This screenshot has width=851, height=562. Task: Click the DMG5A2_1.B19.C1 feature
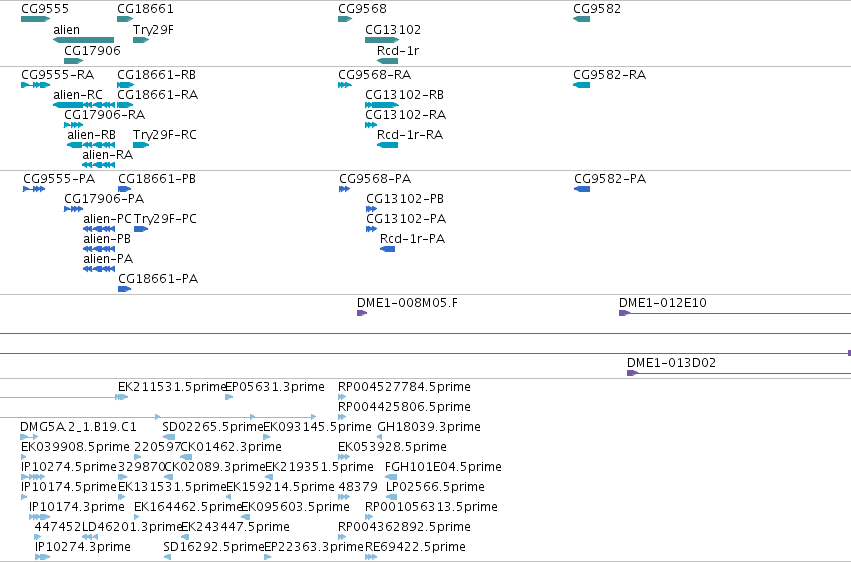point(29,437)
